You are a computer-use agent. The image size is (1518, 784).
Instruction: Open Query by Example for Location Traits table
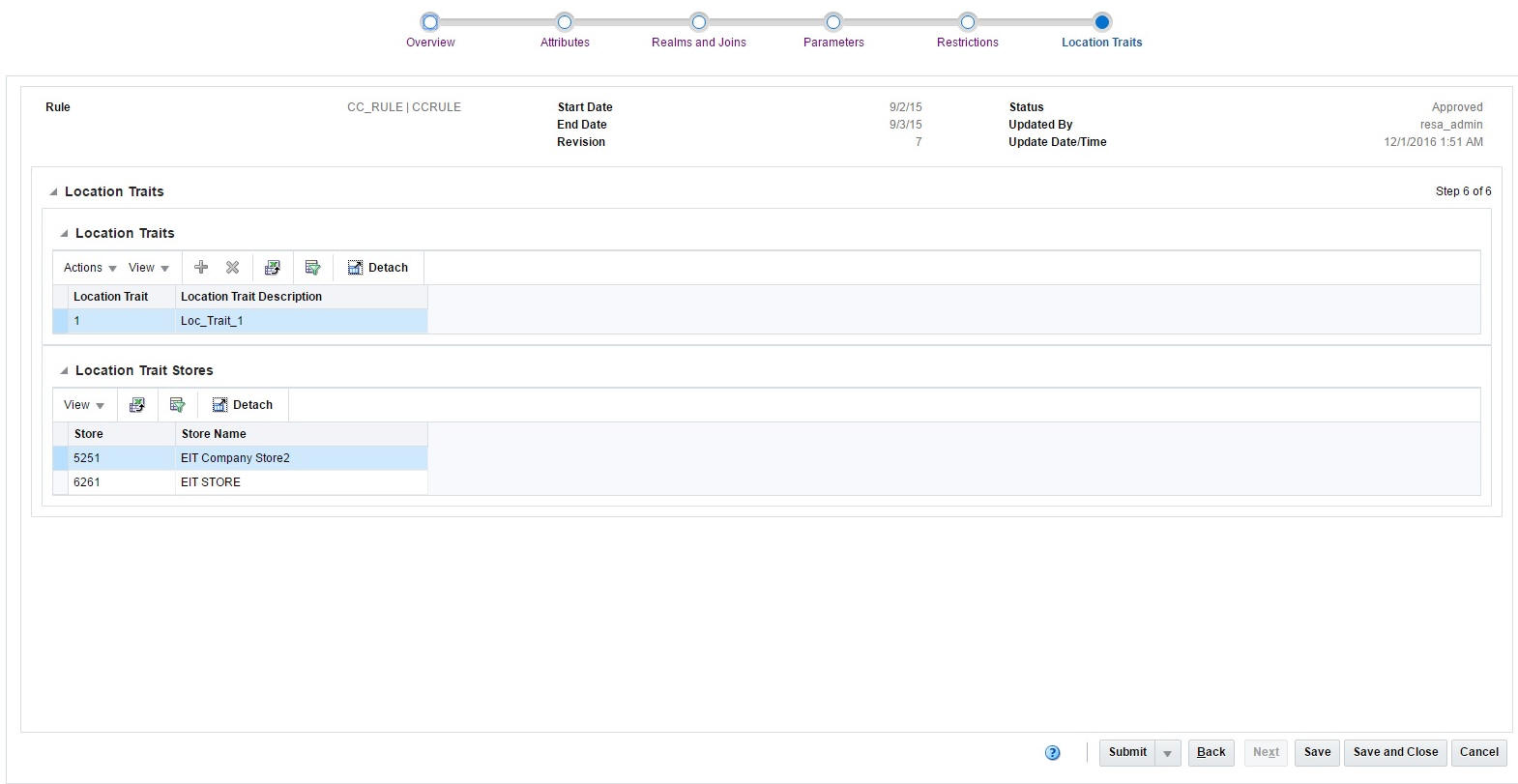312,268
